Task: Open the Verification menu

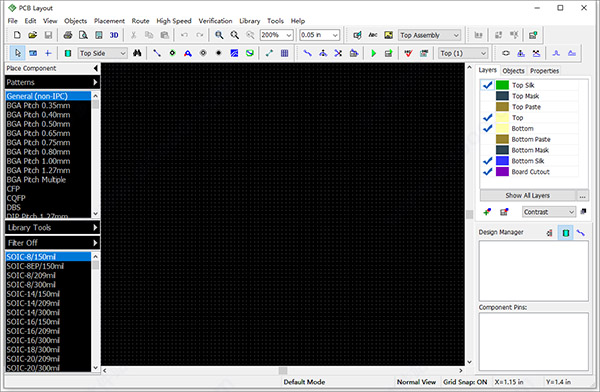Action: (x=215, y=21)
